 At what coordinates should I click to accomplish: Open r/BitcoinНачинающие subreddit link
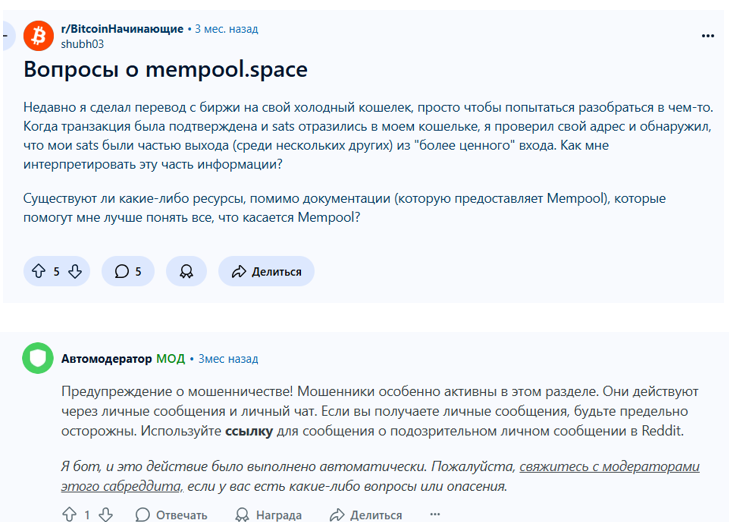[x=122, y=29]
